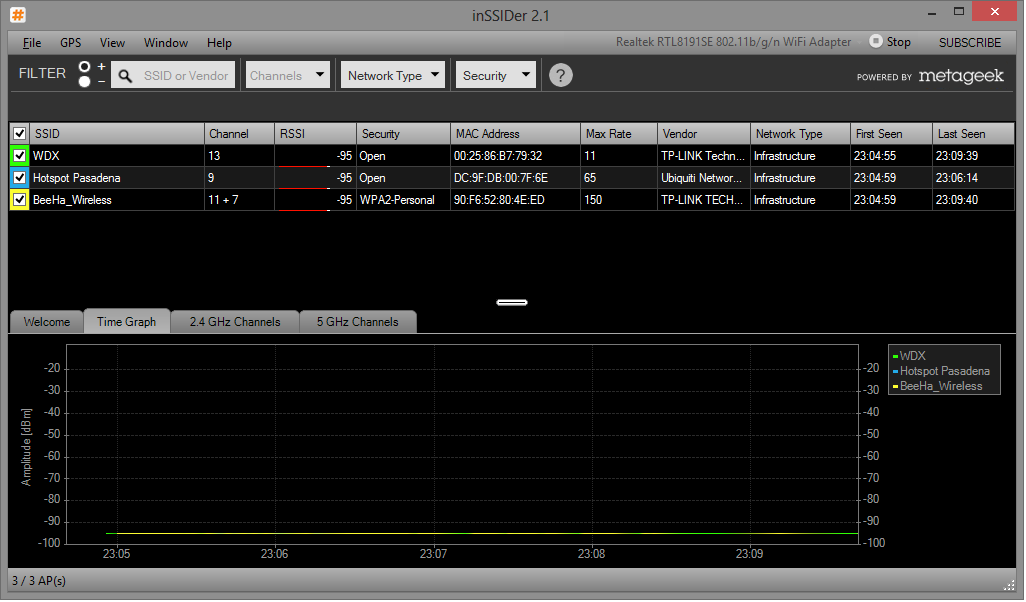The image size is (1026, 602).
Task: Click WDX entry in graph legend
Action: pos(910,356)
